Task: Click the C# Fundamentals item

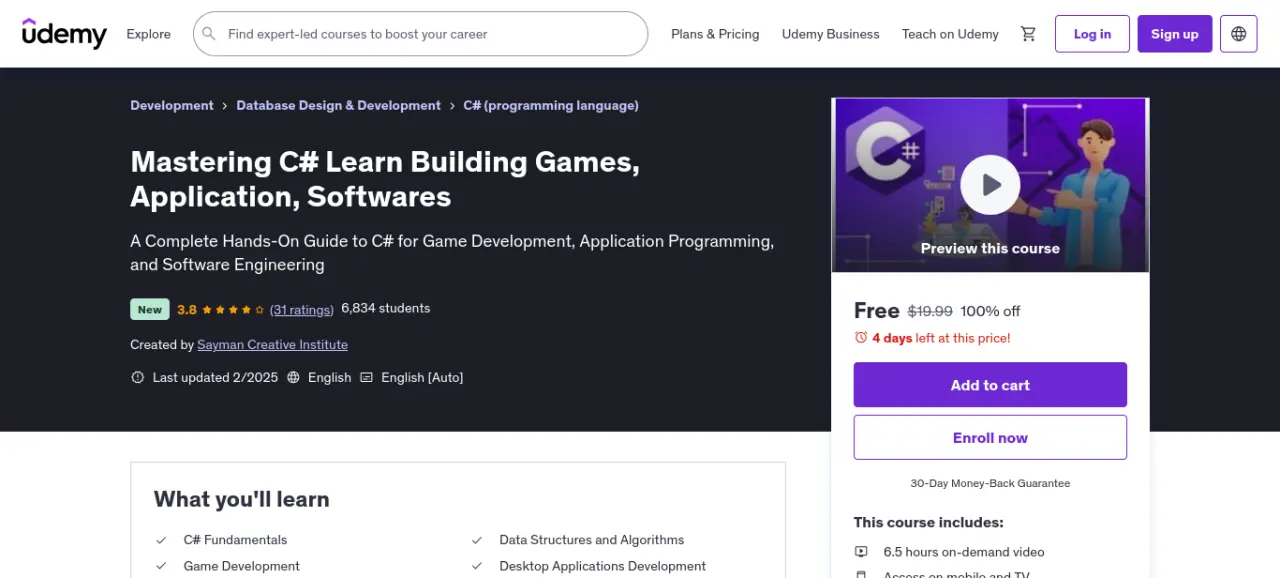Action: [235, 540]
